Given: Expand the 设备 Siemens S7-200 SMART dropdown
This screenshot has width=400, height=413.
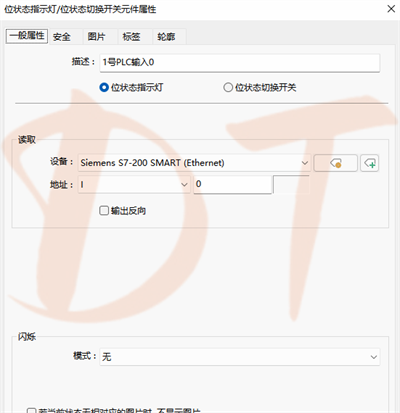Looking at the screenshot, I should (x=194, y=163).
